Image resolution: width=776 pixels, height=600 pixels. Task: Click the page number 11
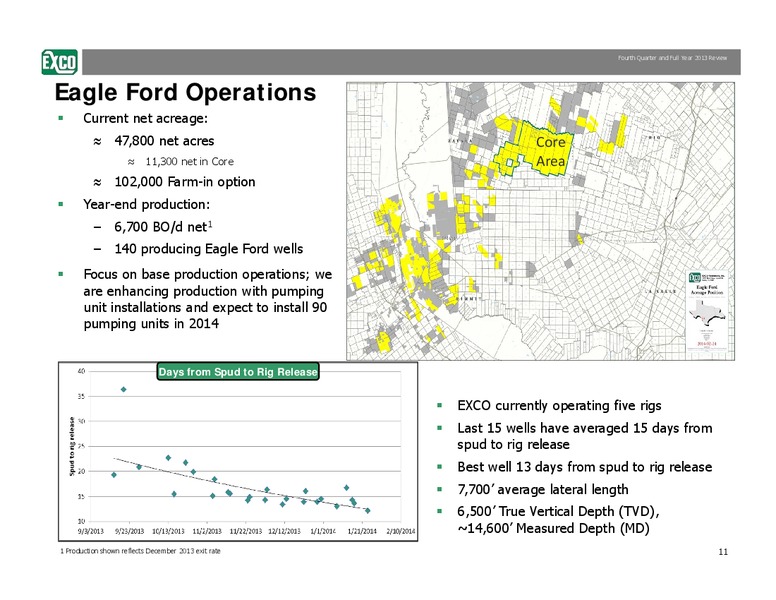tap(723, 552)
